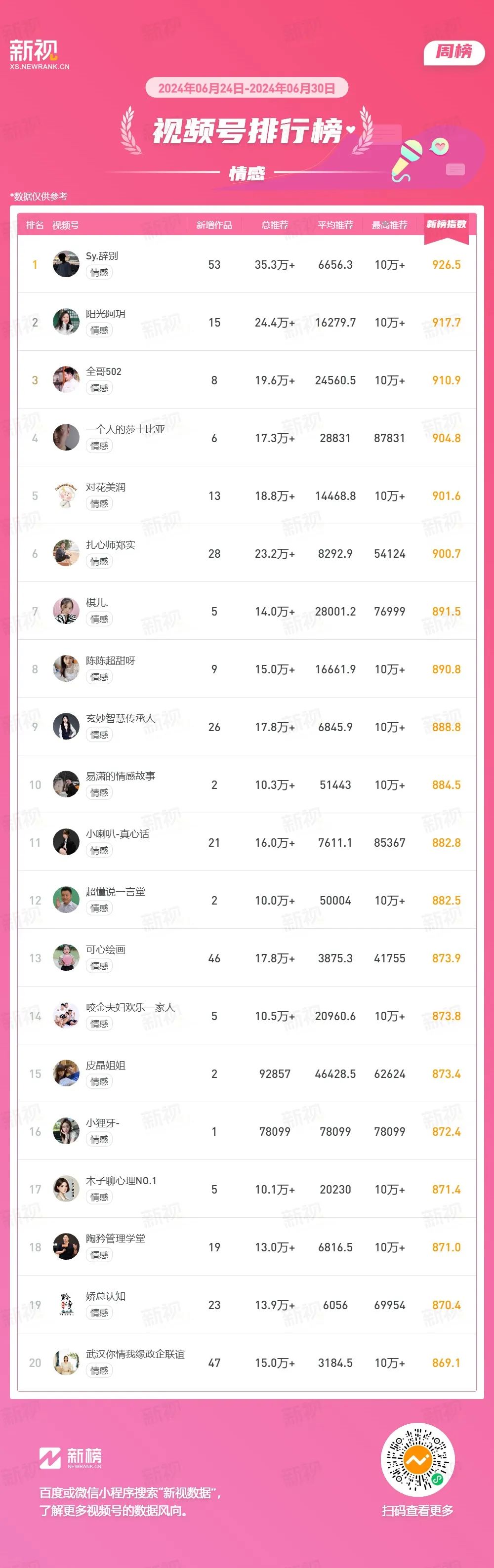Click 易潇的情感故事's avatar
This screenshot has width=494, height=1568.
click(x=66, y=784)
